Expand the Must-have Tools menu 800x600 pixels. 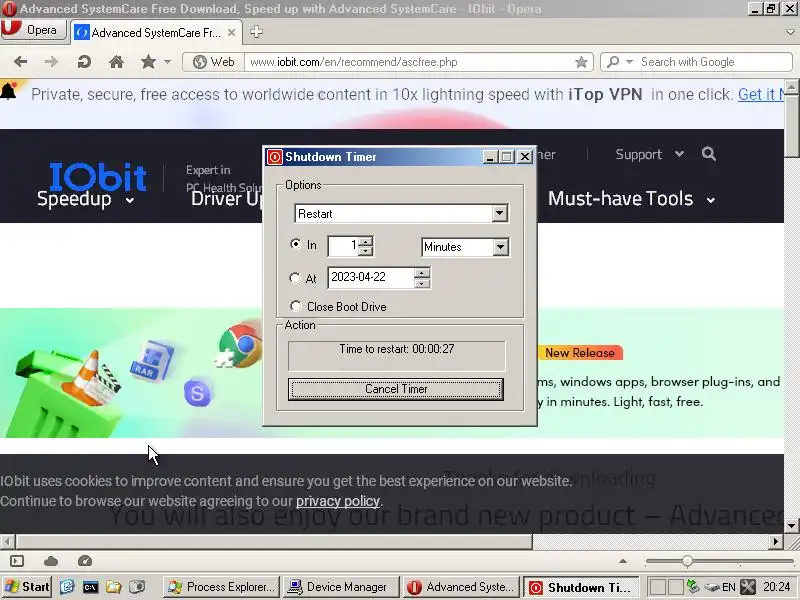[632, 199]
